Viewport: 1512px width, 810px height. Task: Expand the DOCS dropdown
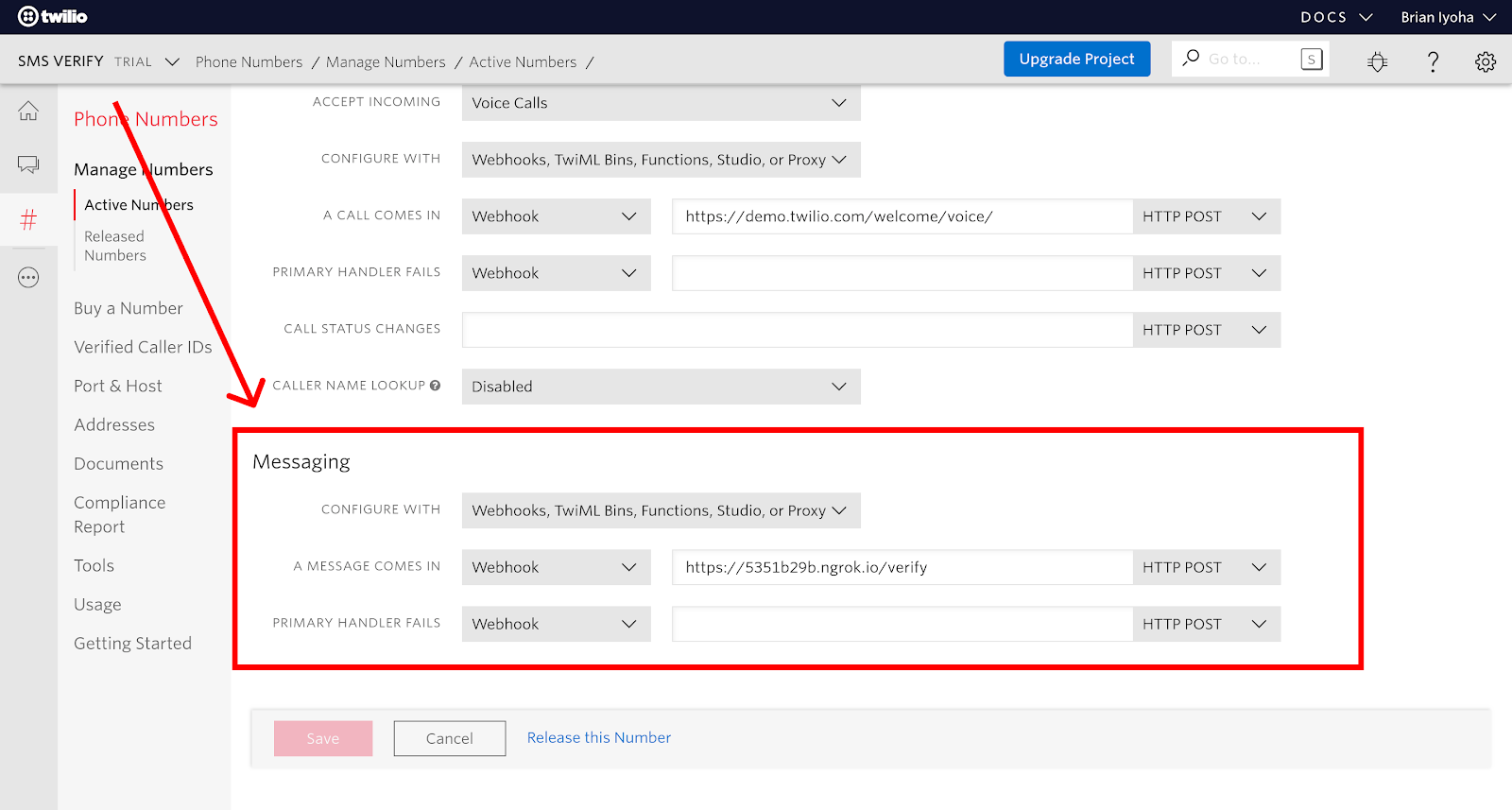pos(1336,17)
